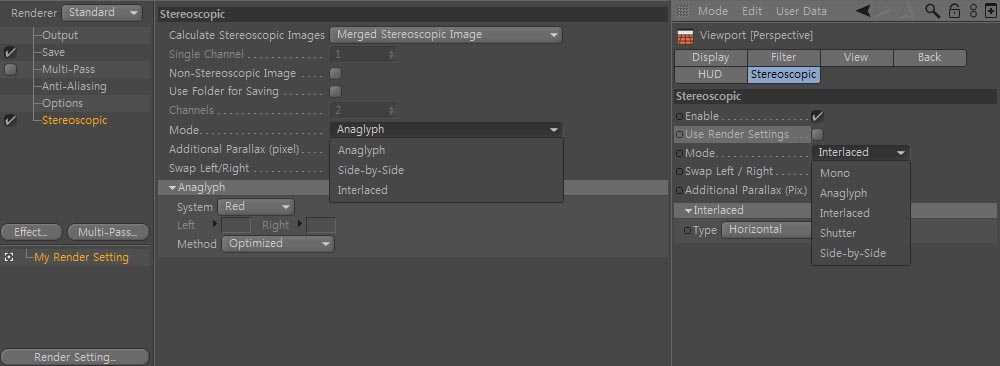Click the two-circles mode lock icon

pyautogui.click(x=973, y=11)
